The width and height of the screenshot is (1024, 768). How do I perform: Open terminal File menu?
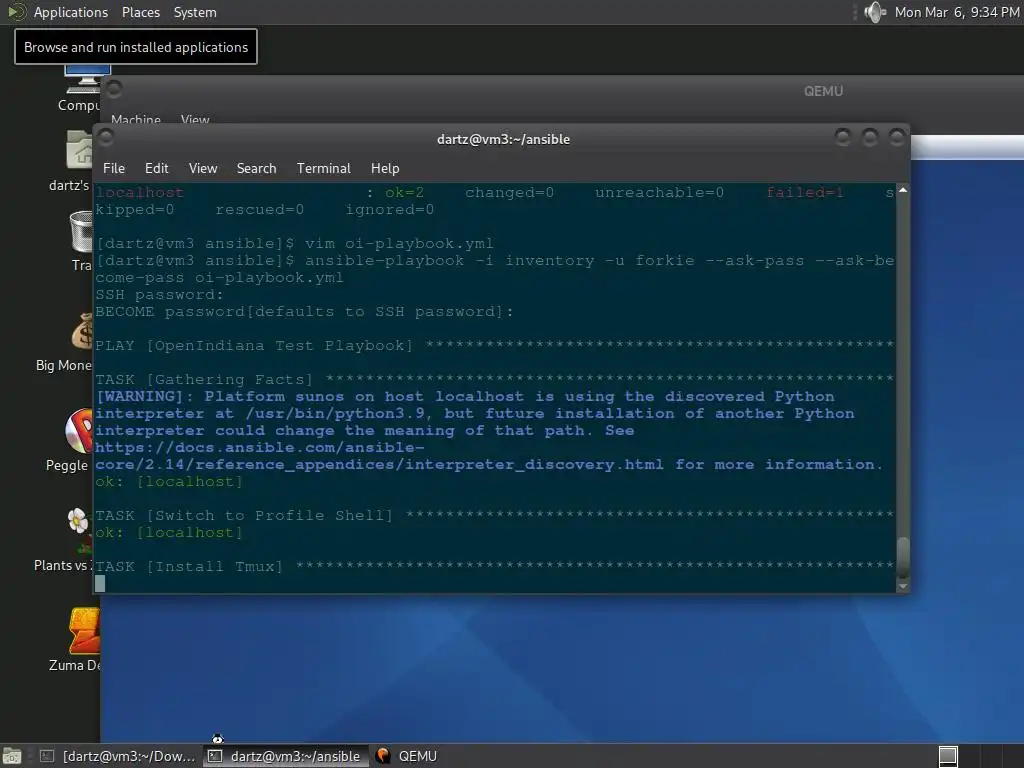114,168
